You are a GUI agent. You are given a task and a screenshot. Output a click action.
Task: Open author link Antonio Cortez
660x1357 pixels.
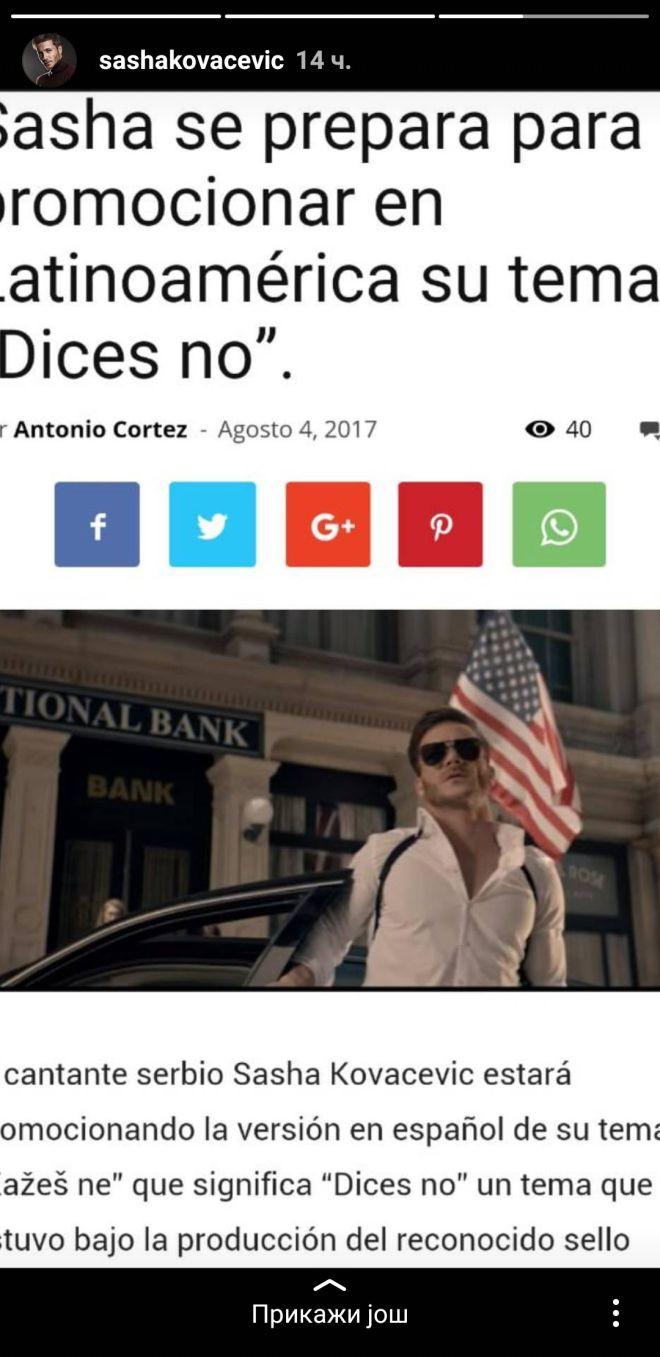point(100,430)
